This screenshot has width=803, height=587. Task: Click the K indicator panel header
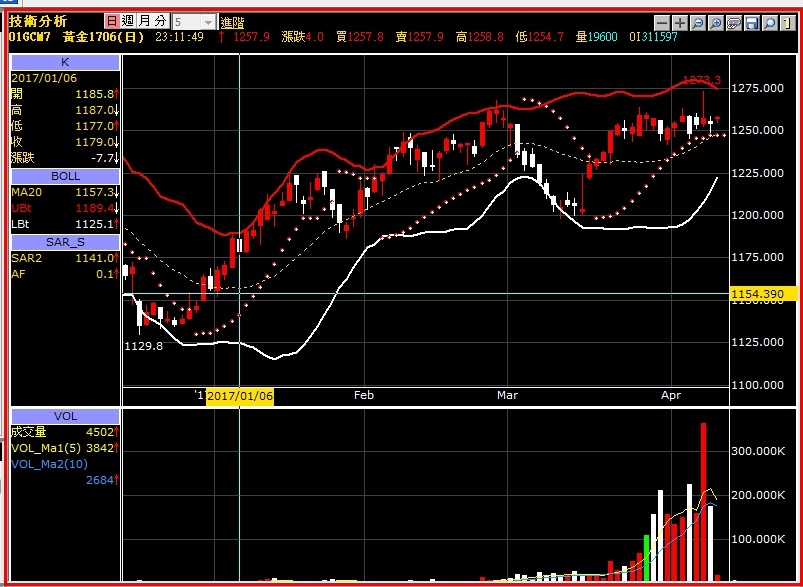pos(65,63)
